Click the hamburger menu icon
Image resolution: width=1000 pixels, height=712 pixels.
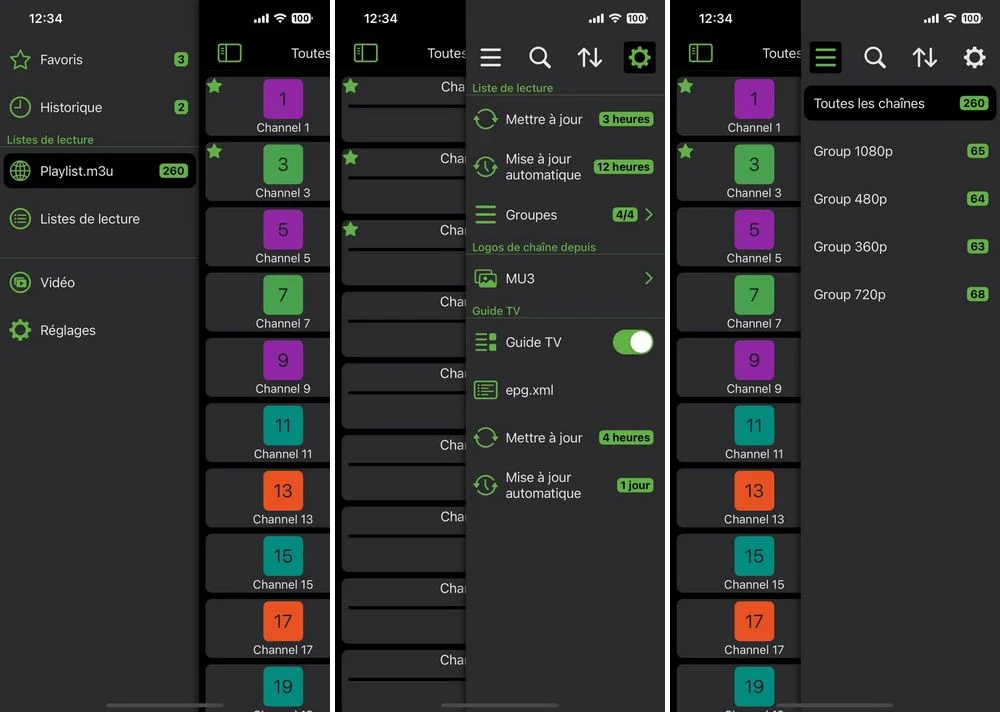[490, 57]
